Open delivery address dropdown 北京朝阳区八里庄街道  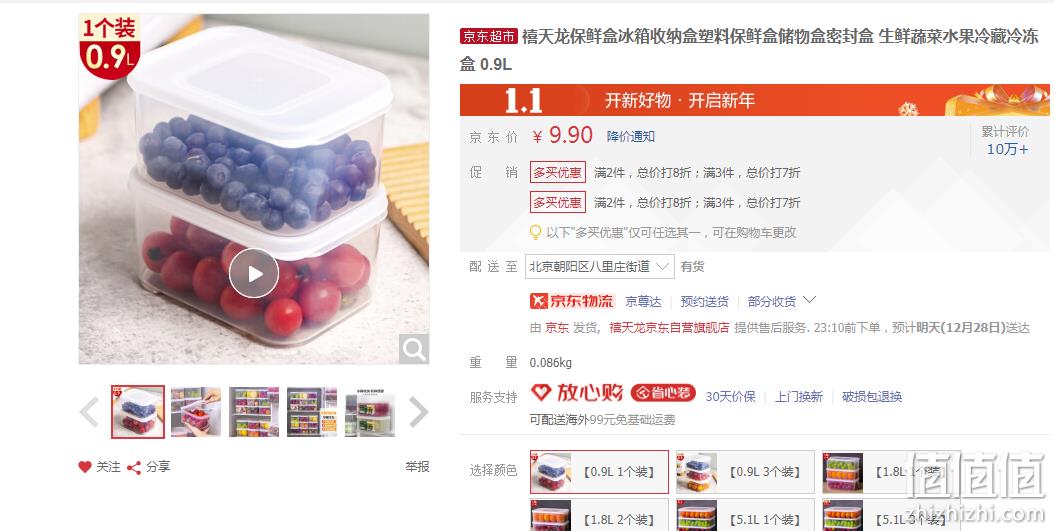tap(600, 266)
